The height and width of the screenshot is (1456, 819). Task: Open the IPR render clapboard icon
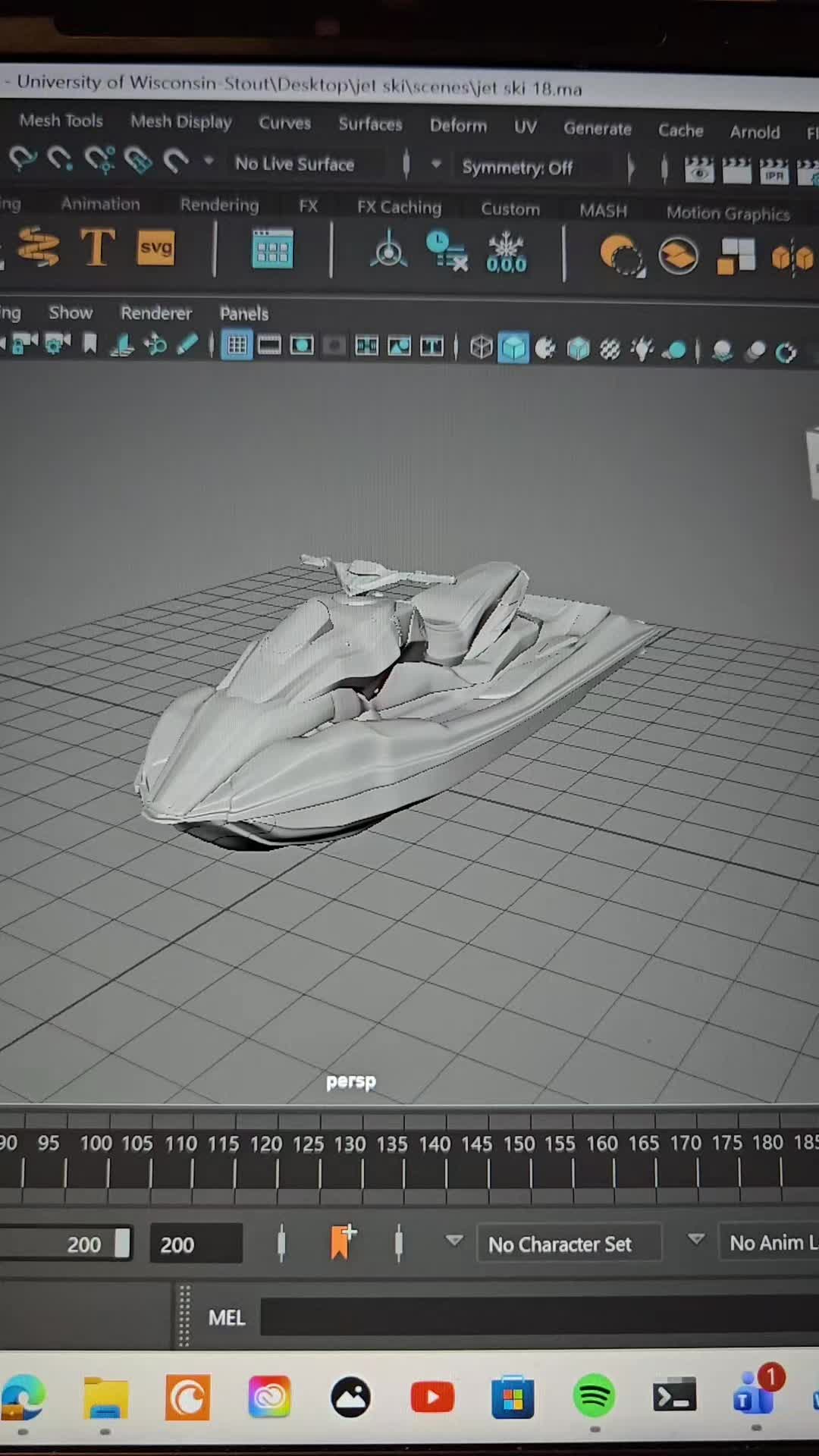(x=774, y=171)
